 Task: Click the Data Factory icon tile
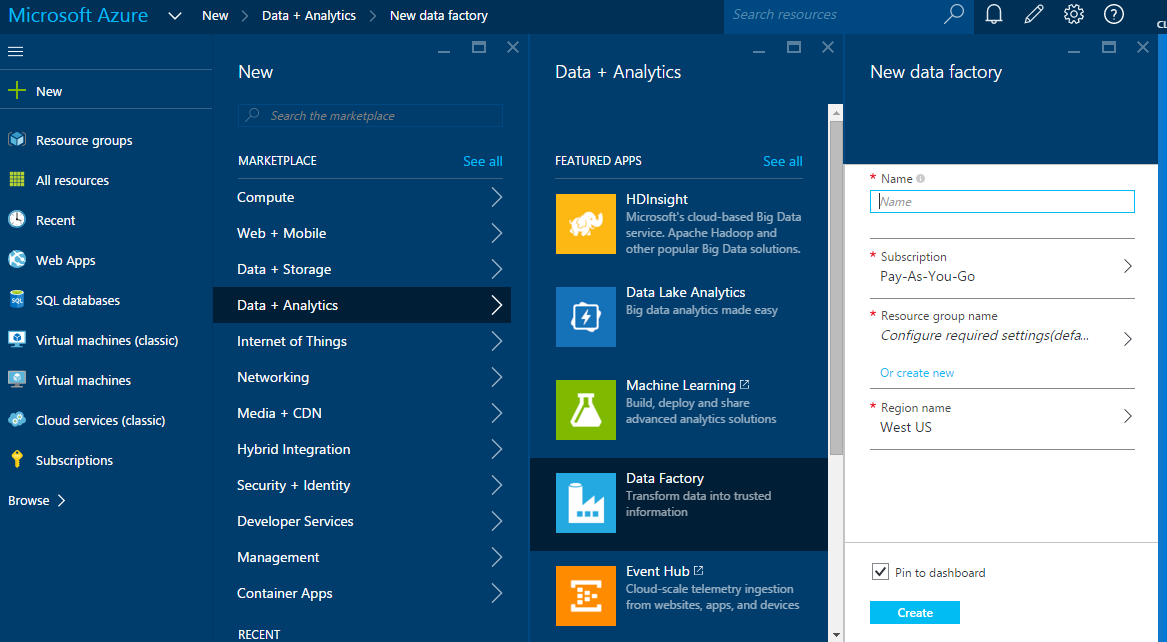[586, 503]
